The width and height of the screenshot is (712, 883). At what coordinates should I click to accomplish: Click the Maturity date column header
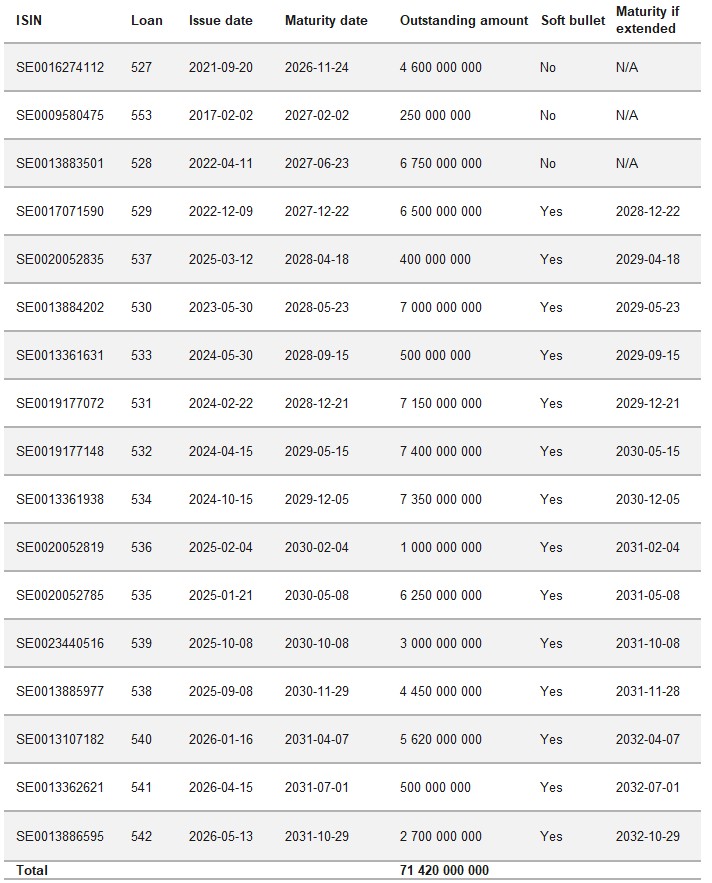pos(326,20)
